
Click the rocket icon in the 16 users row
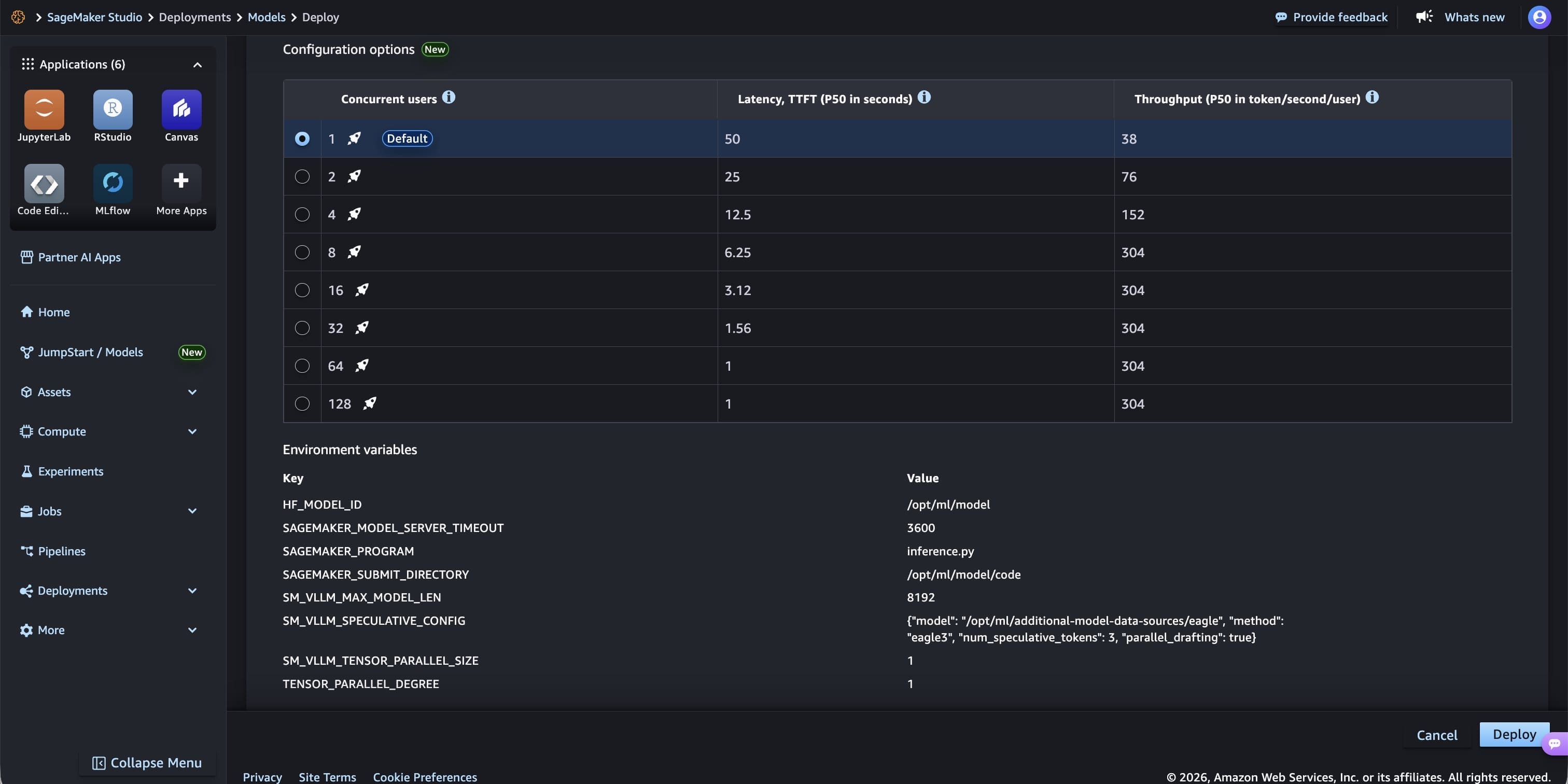pyautogui.click(x=362, y=289)
